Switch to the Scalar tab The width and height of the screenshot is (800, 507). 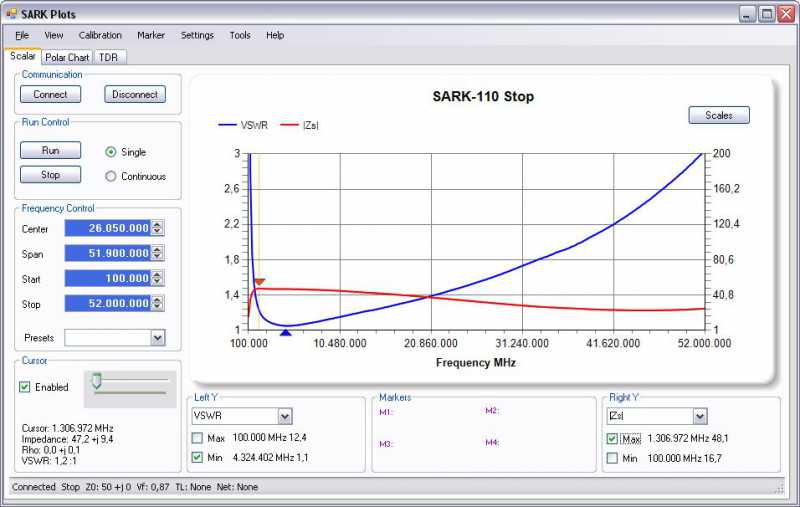(x=23, y=56)
